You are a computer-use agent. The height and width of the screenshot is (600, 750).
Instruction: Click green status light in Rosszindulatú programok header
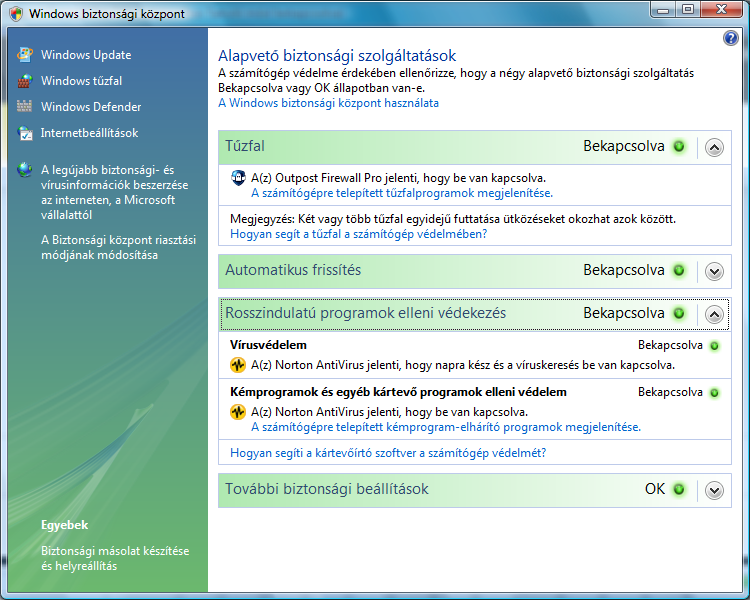pos(679,314)
